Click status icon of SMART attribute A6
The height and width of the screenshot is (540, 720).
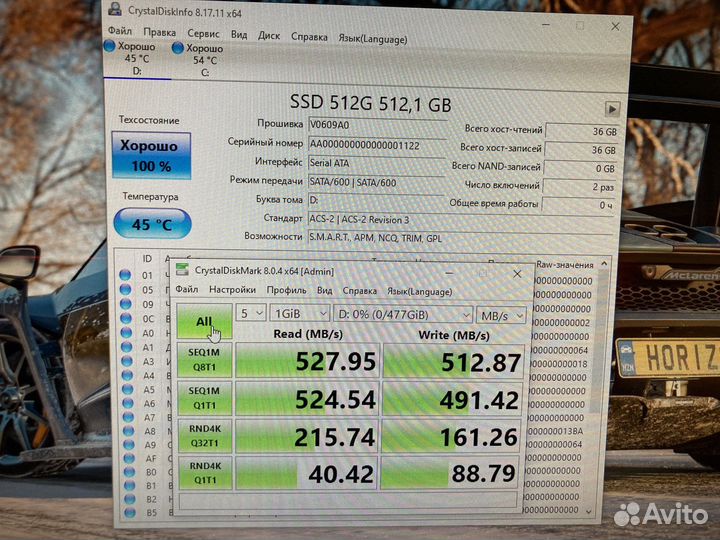point(128,403)
